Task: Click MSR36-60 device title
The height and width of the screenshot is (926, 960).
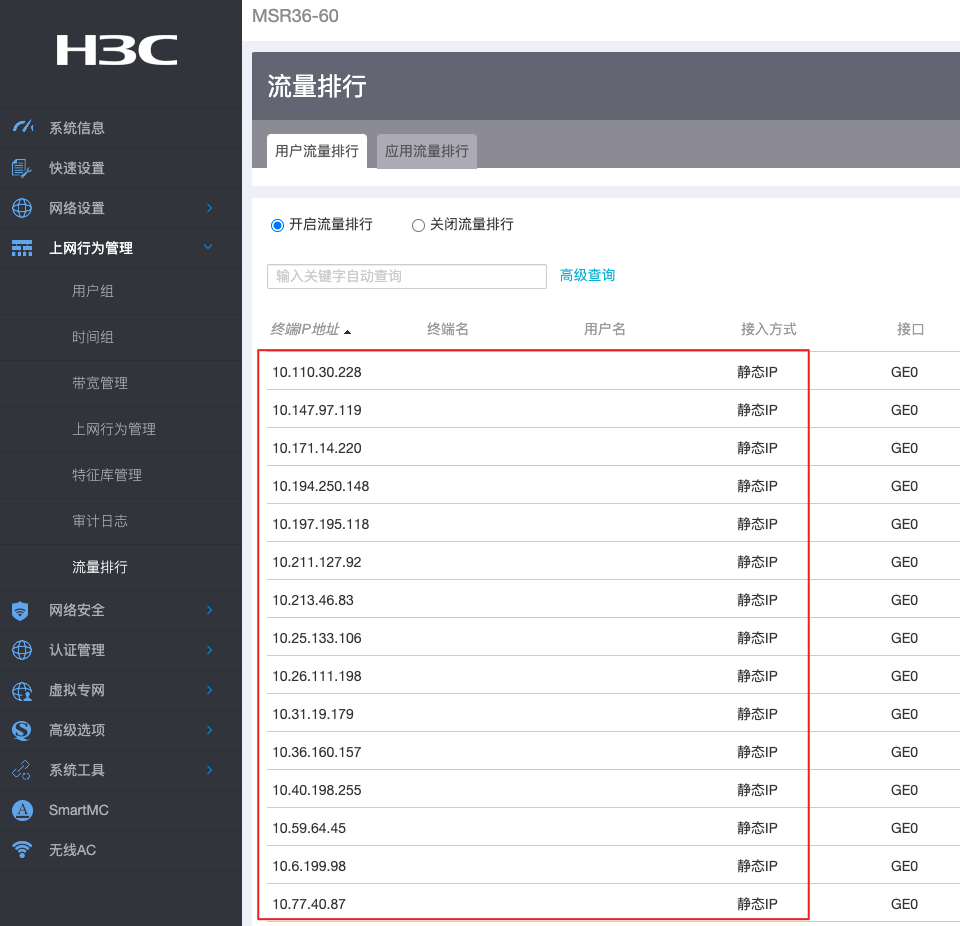Action: (295, 16)
